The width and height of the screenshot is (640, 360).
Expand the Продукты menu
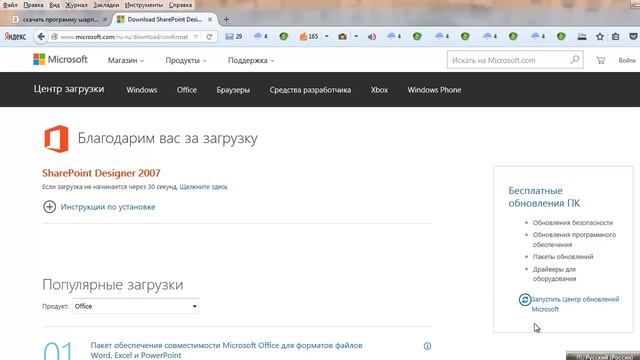pyautogui.click(x=186, y=60)
